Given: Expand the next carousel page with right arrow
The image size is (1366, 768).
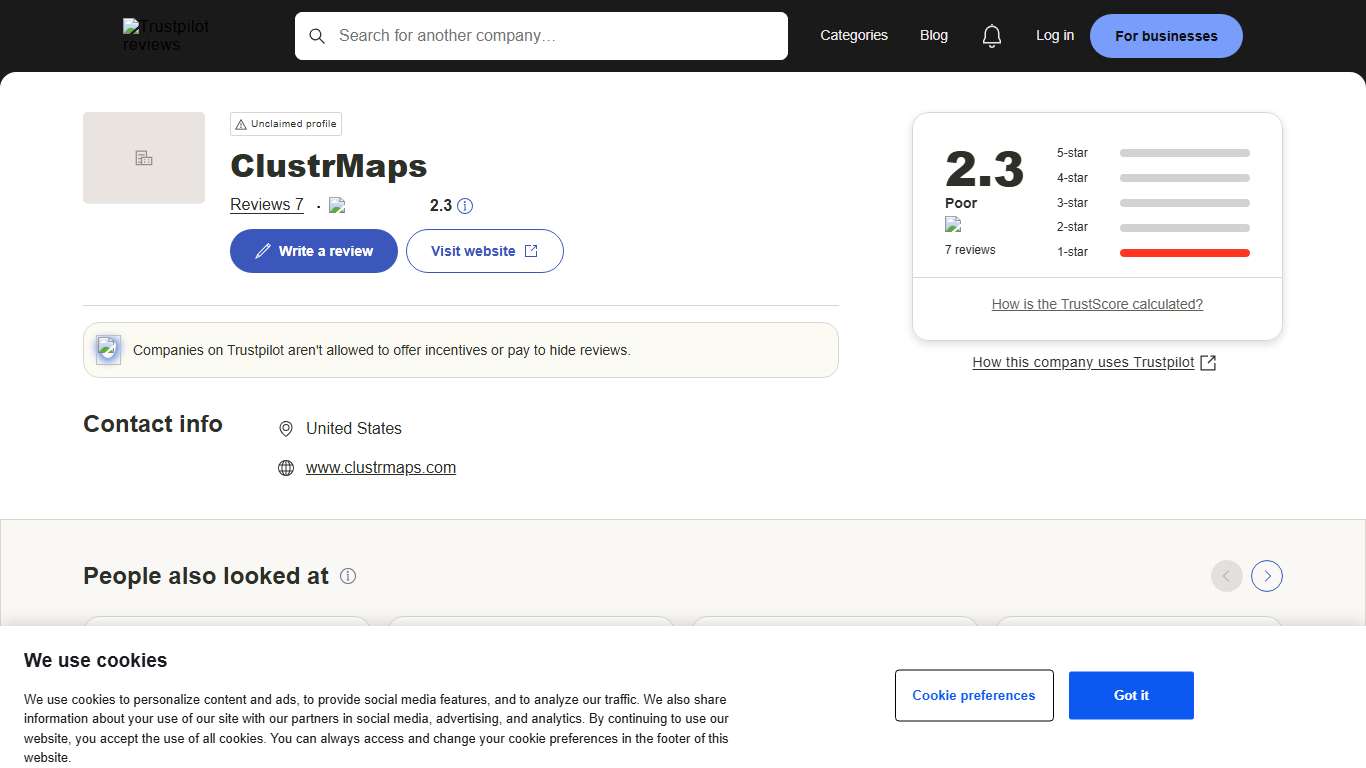Looking at the screenshot, I should pos(1267,576).
